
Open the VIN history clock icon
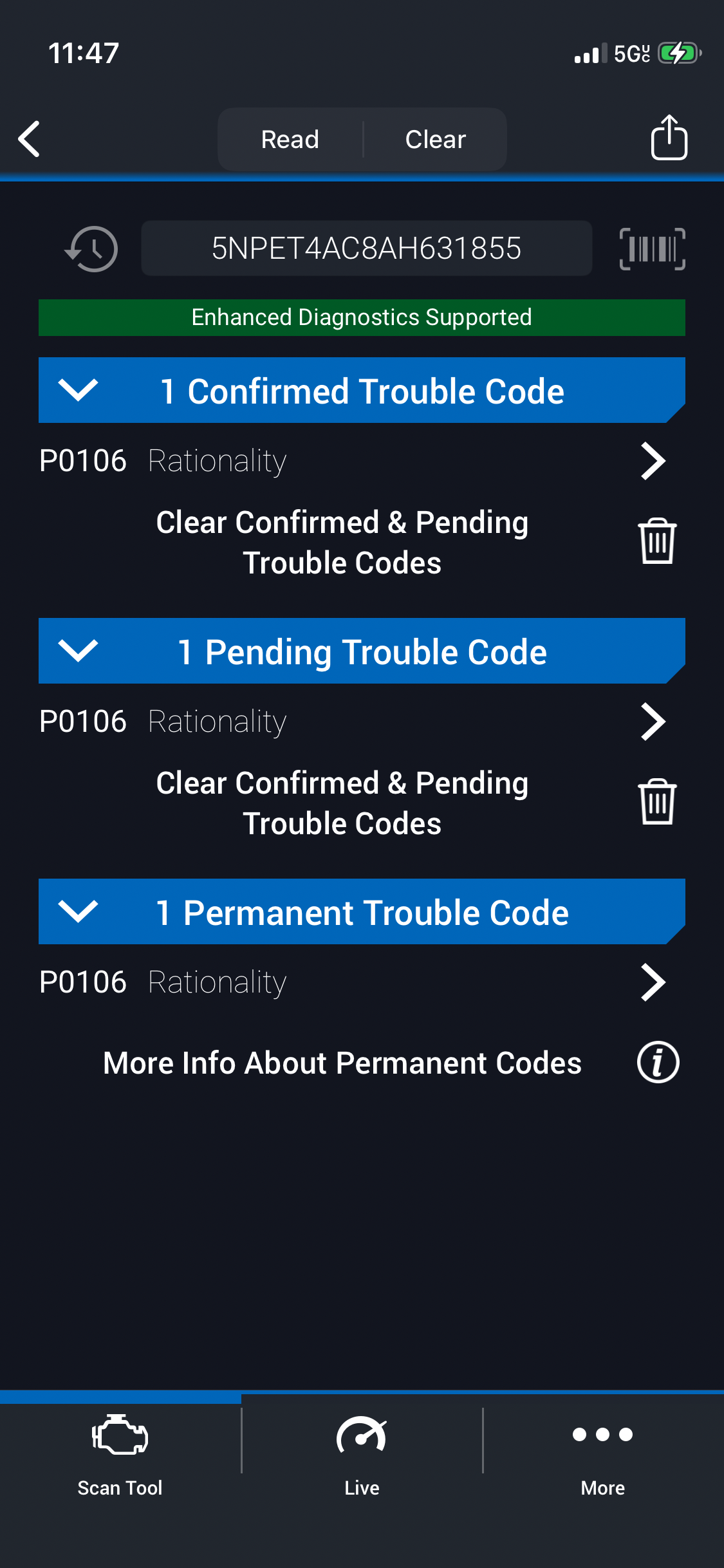click(91, 248)
